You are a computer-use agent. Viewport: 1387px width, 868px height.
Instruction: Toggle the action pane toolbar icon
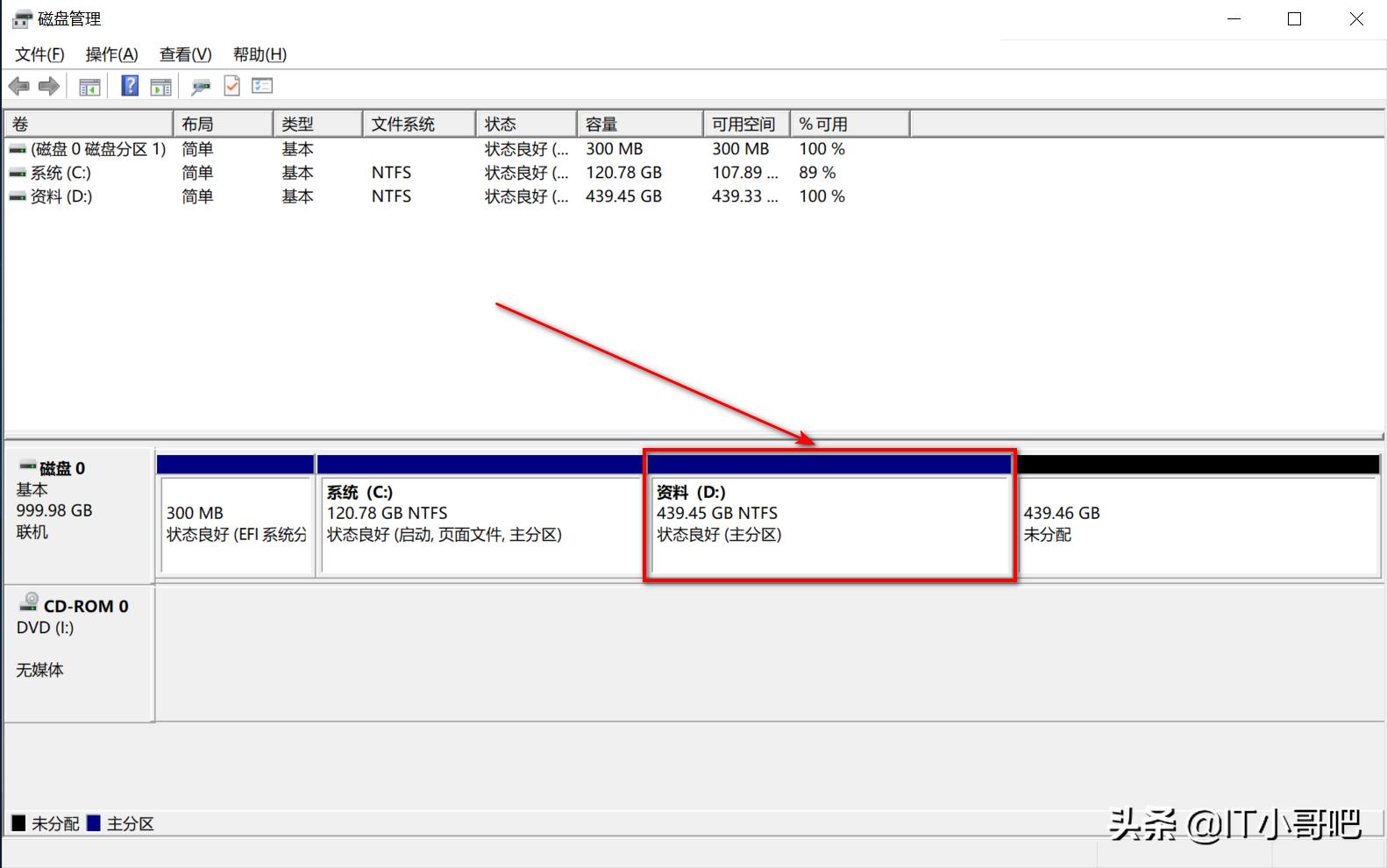click(161, 86)
